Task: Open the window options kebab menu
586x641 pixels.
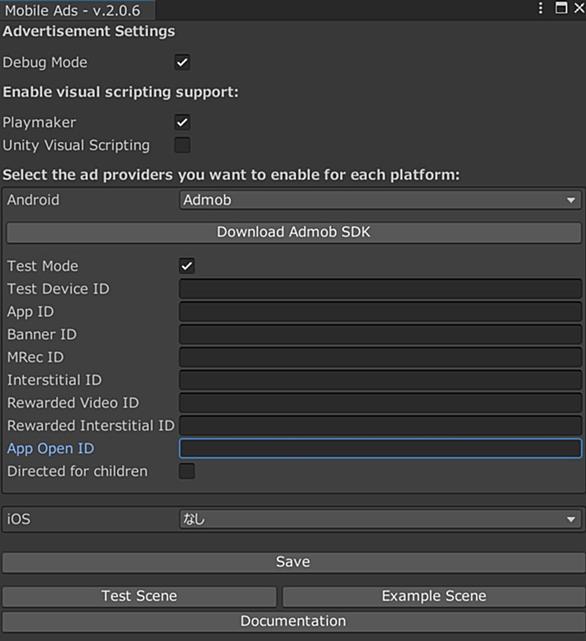Action: (541, 8)
